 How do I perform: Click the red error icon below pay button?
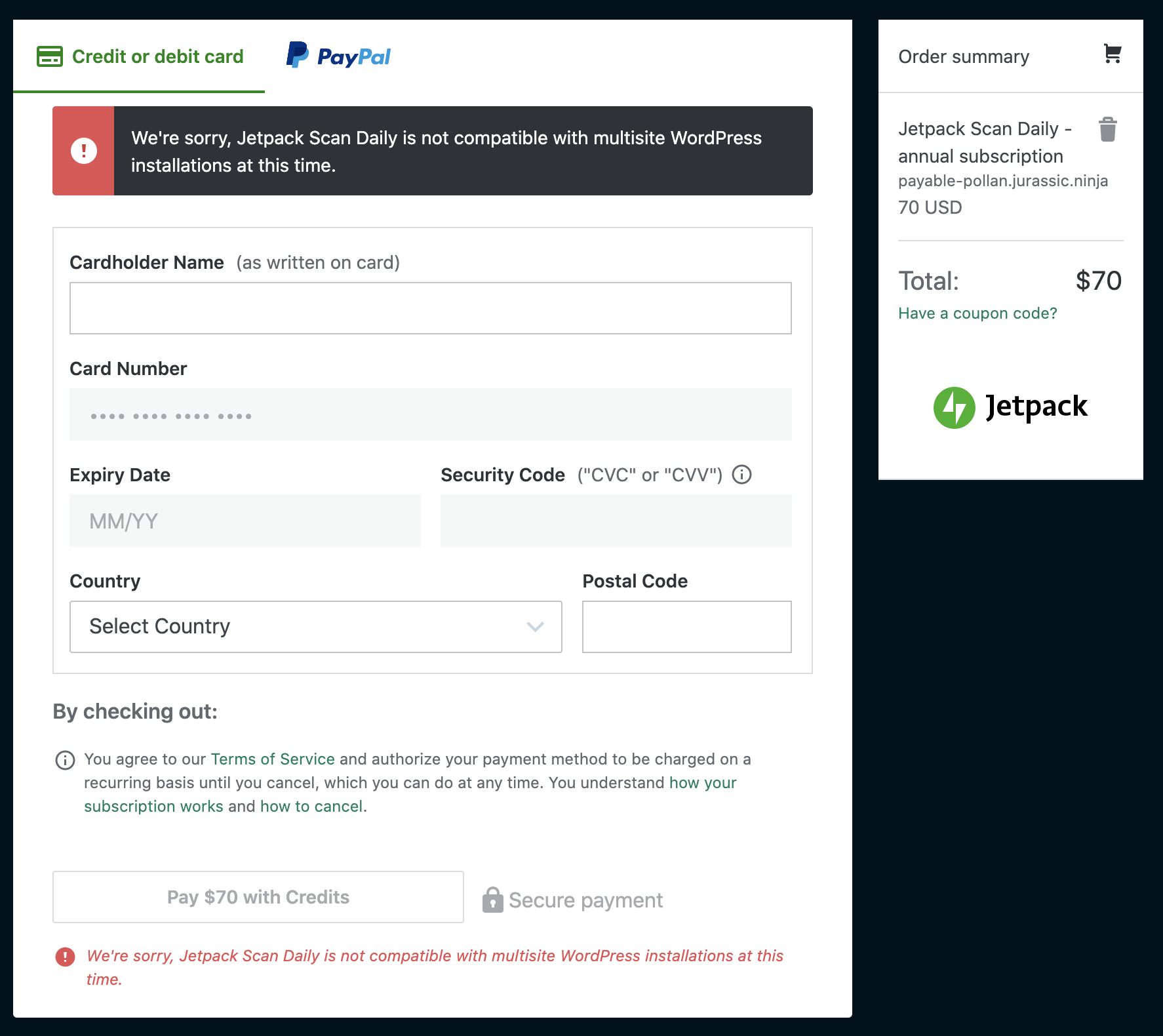[65, 957]
